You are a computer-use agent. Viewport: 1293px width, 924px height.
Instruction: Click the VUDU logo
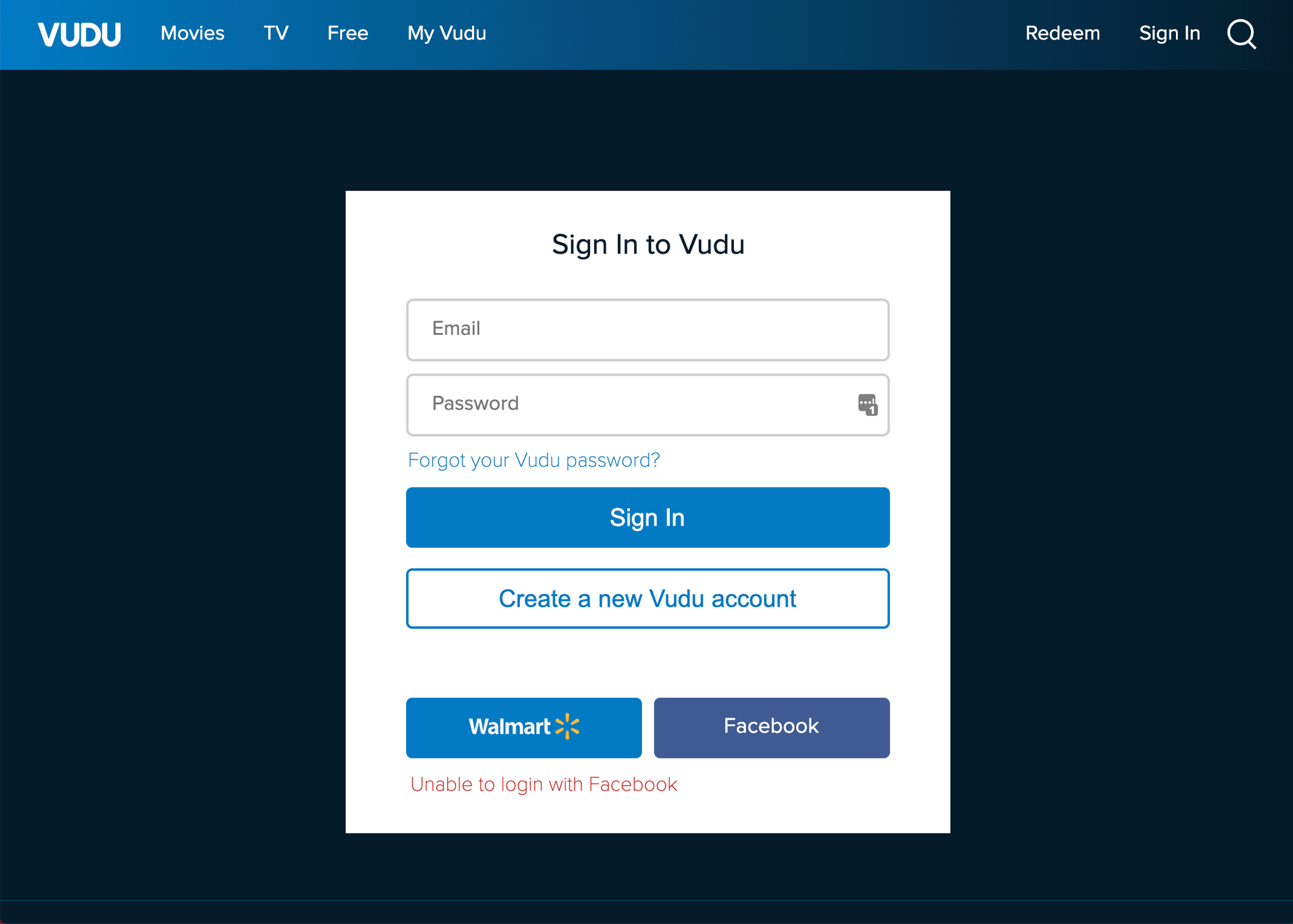[79, 34]
